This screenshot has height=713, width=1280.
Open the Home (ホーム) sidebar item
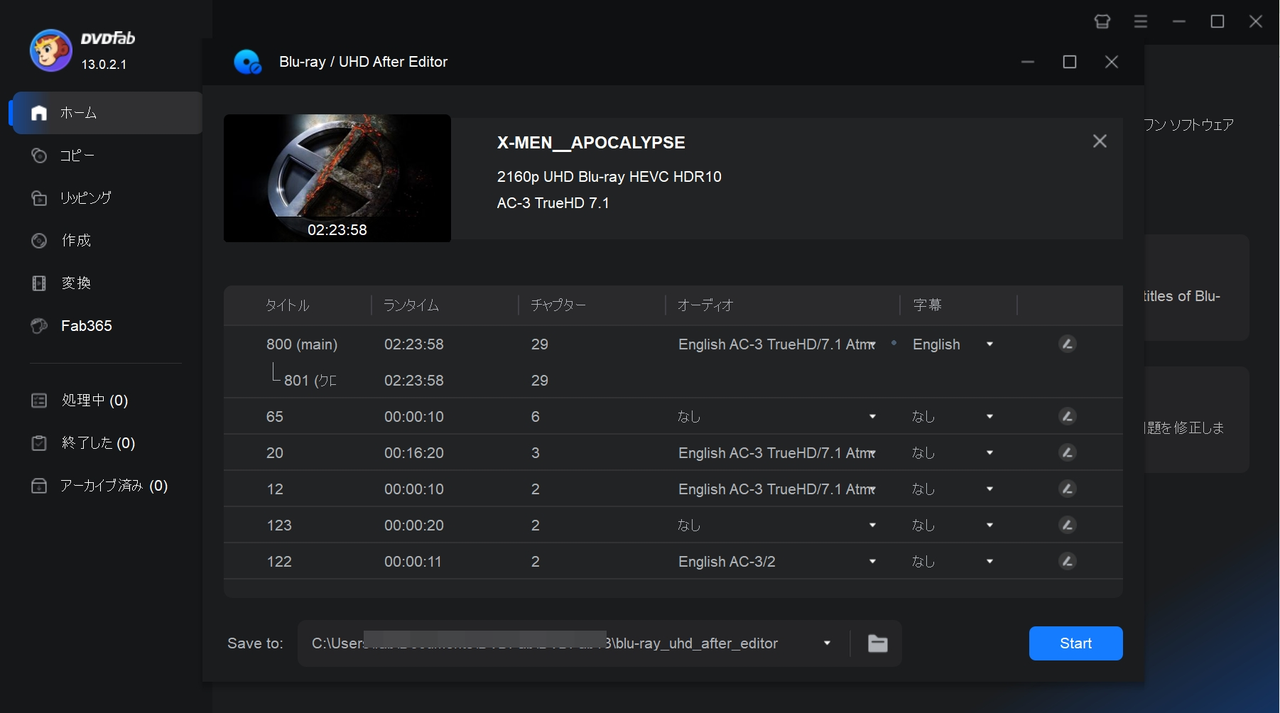106,113
